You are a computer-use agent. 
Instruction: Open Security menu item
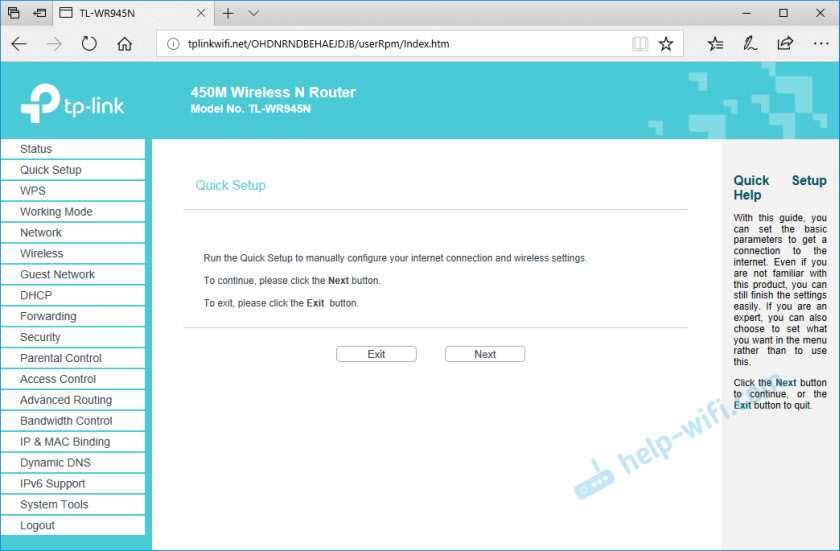(73, 337)
